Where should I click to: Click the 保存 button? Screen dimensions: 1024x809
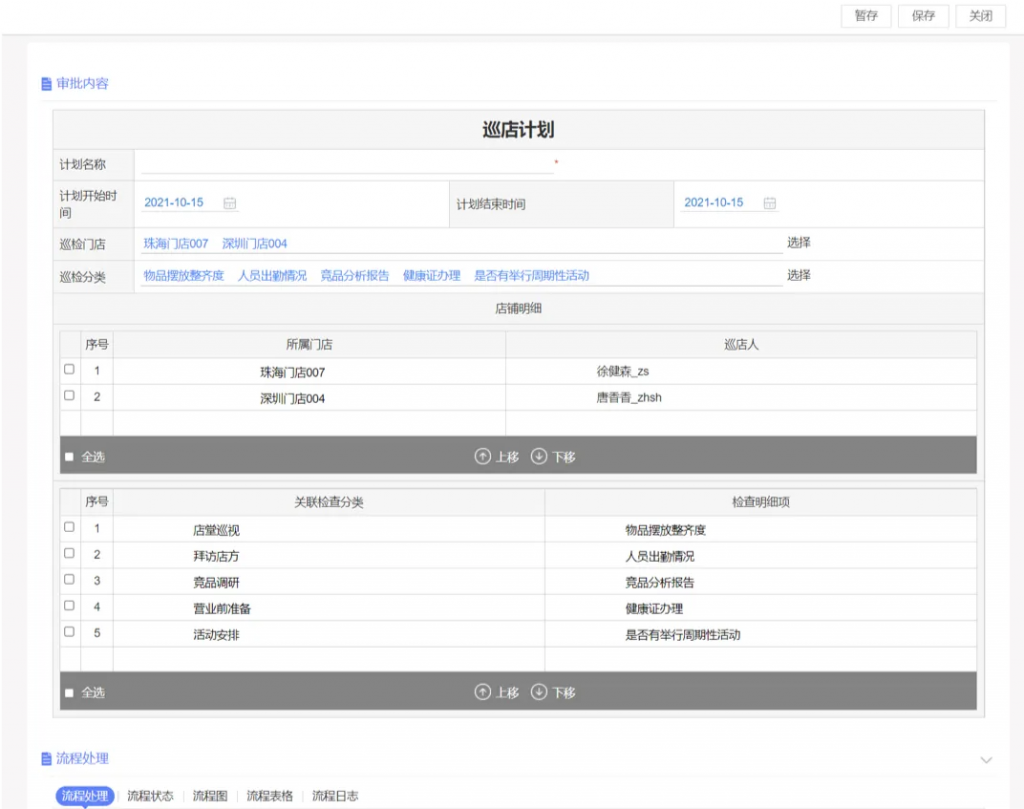click(923, 16)
